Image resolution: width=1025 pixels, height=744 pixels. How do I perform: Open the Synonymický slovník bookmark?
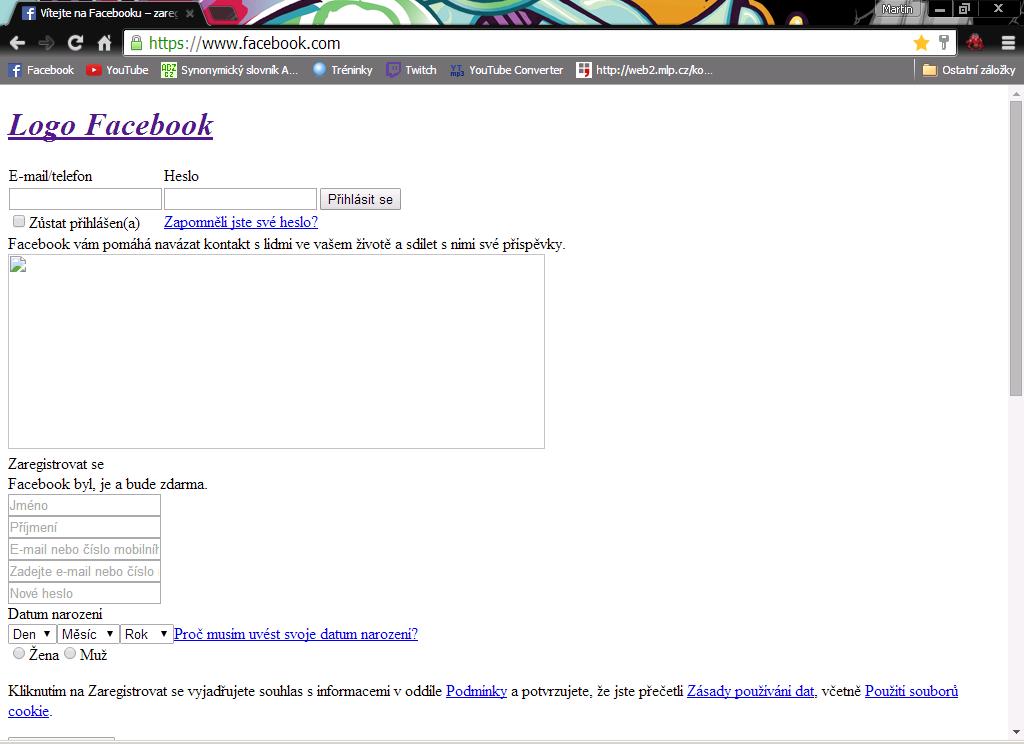pyautogui.click(x=229, y=70)
